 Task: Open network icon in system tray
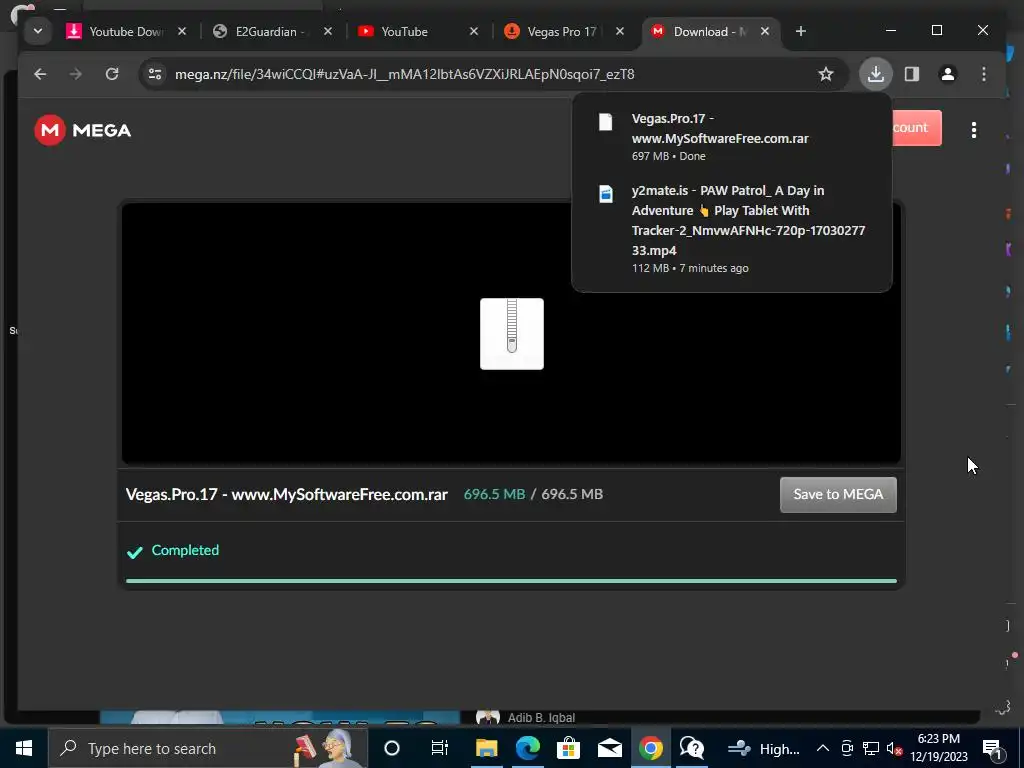(x=871, y=748)
